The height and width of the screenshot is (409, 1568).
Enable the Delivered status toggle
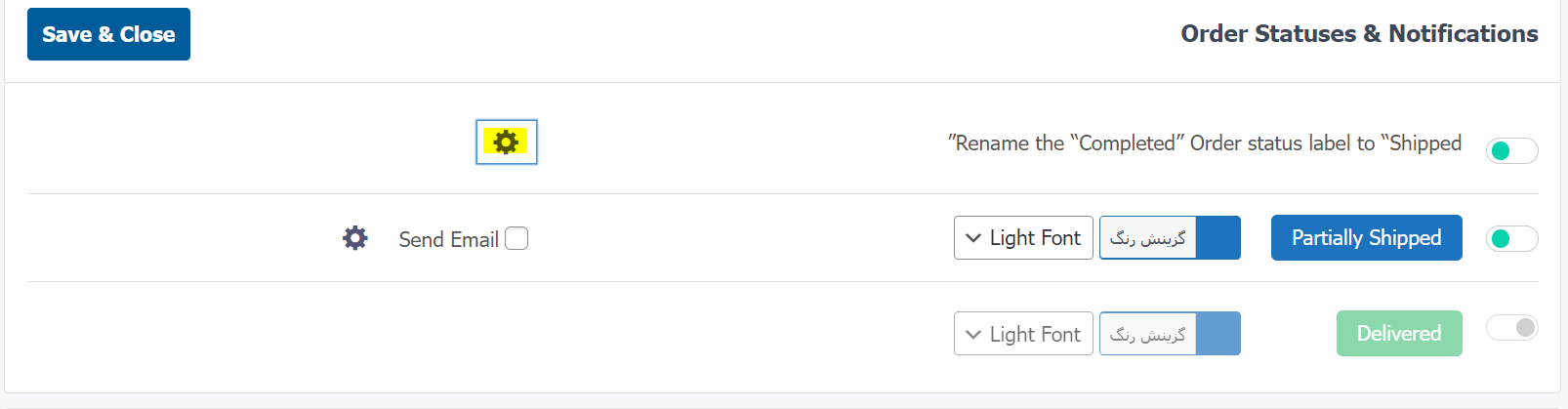pyautogui.click(x=1511, y=328)
